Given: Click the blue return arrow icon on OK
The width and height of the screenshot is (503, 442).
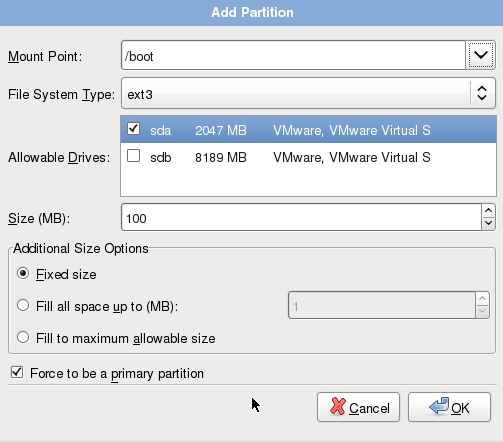Looking at the screenshot, I should [x=439, y=406].
